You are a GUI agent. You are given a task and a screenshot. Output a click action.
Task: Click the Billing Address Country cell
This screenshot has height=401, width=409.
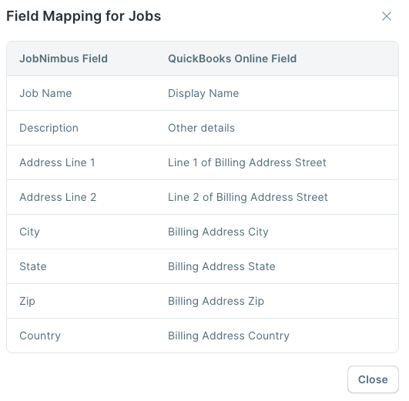229,336
